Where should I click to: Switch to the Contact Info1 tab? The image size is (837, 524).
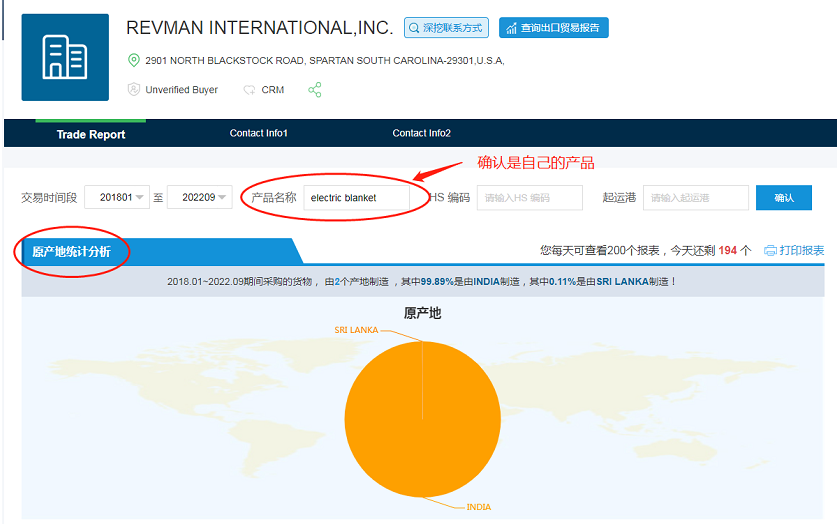click(x=258, y=133)
